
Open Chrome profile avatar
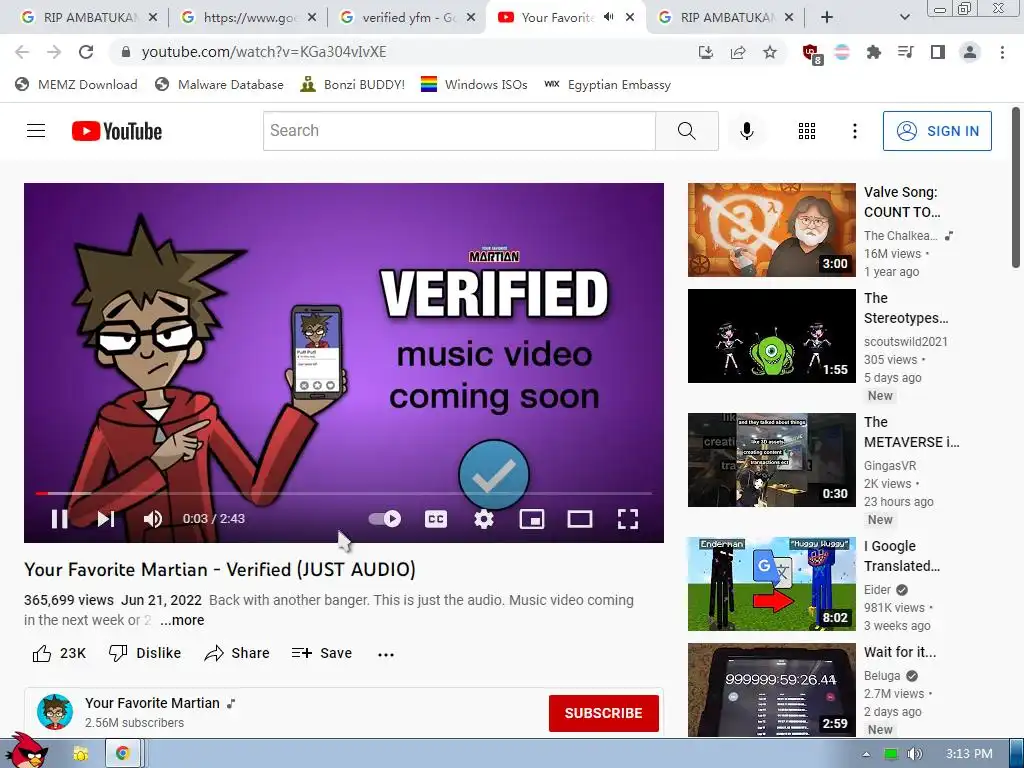coord(970,52)
